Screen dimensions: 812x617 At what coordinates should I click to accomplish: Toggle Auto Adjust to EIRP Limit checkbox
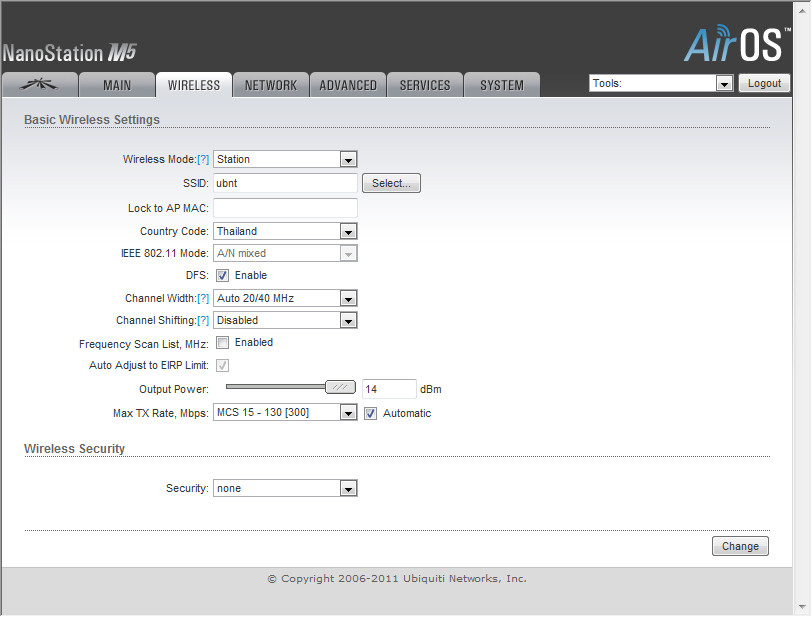(223, 366)
